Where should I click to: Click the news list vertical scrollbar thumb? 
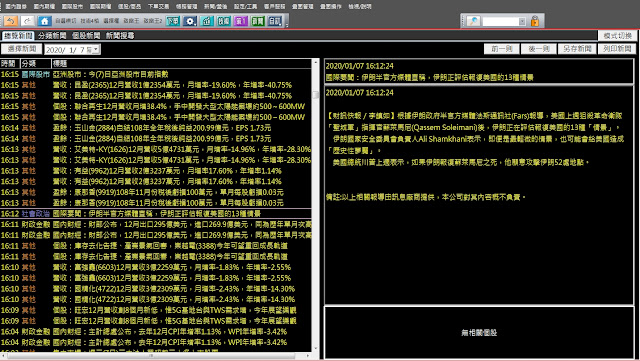pos(315,95)
